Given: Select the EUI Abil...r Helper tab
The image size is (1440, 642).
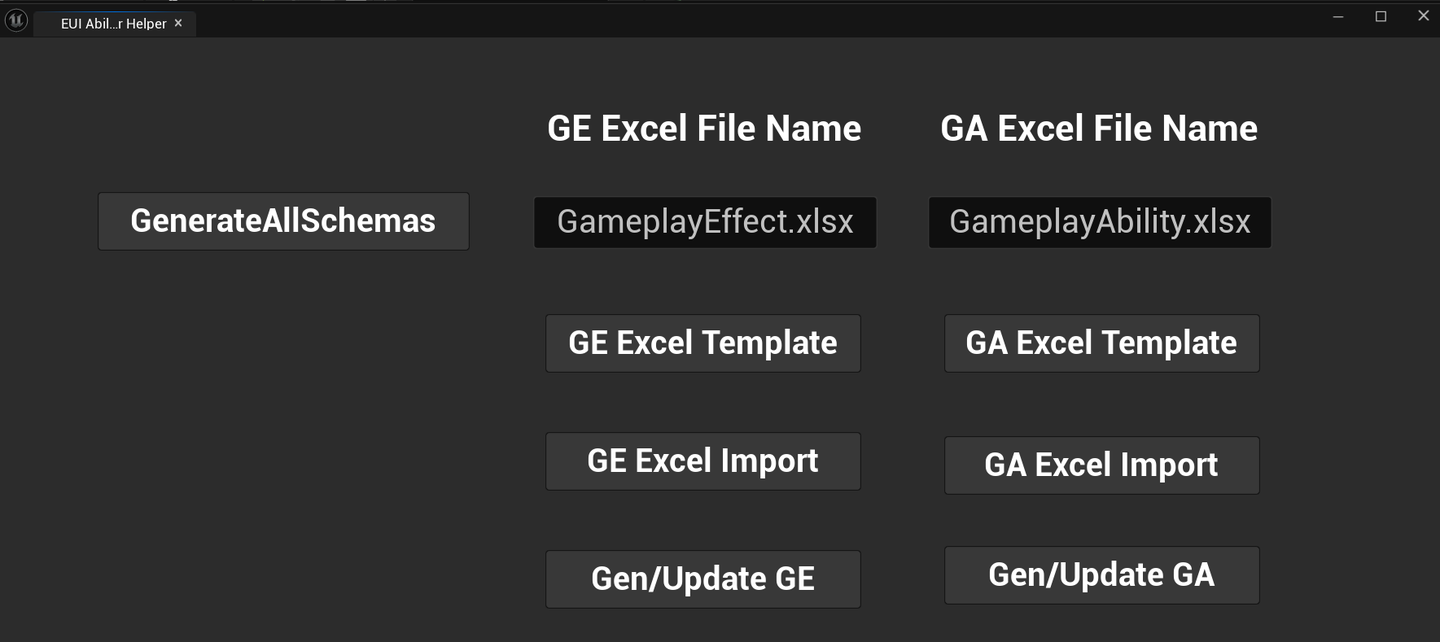Looking at the screenshot, I should 113,24.
